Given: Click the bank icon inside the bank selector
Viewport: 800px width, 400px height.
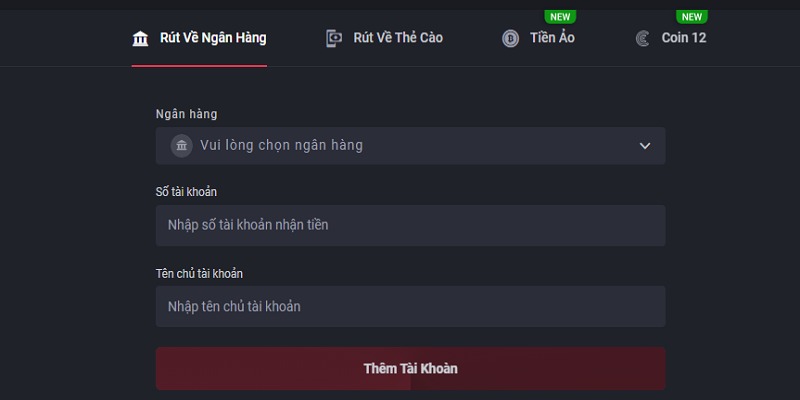Looking at the screenshot, I should pyautogui.click(x=181, y=146).
